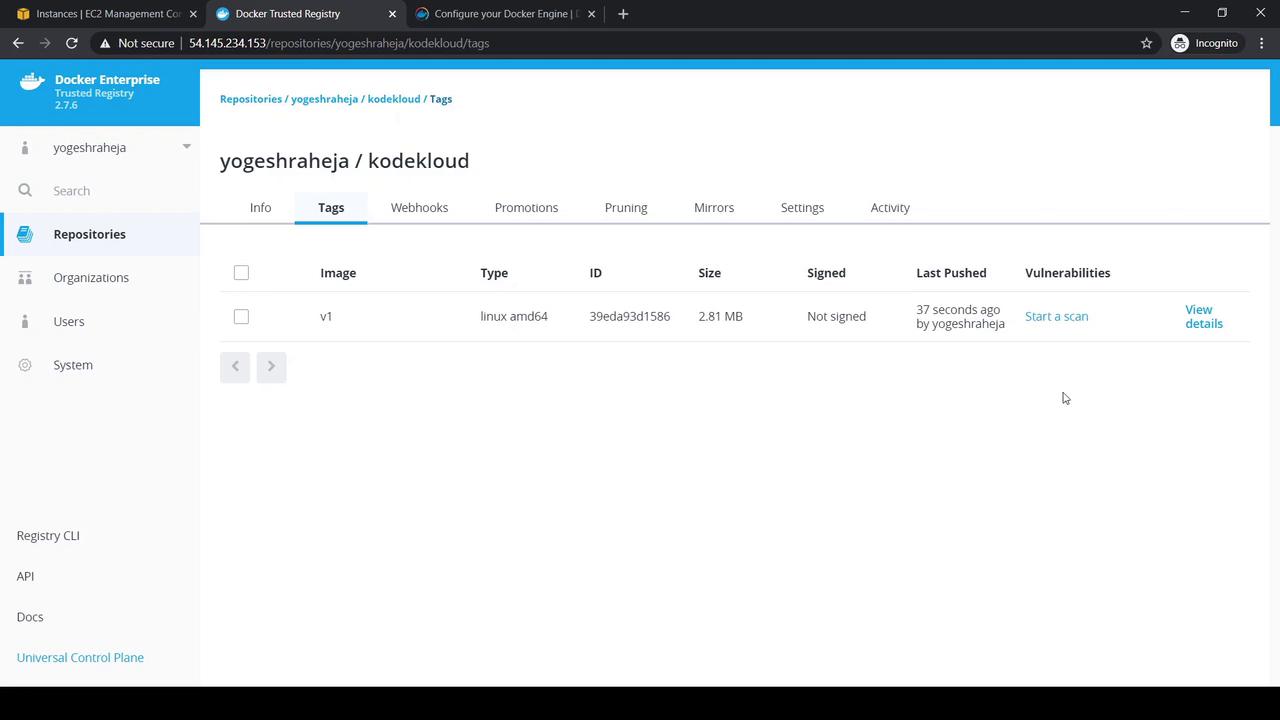
Task: Select the Tags tab
Action: [x=331, y=208]
